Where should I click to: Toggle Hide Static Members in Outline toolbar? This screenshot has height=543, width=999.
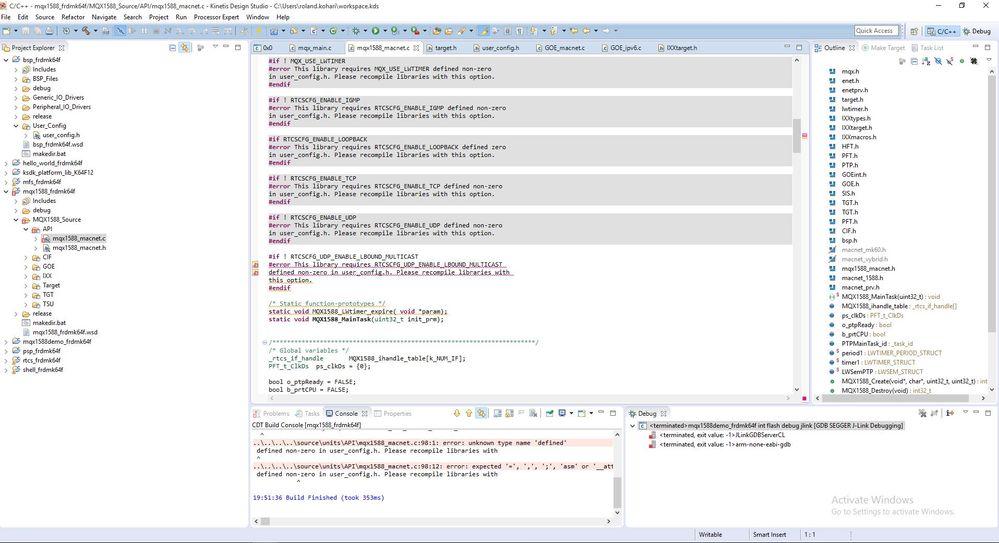click(x=949, y=61)
